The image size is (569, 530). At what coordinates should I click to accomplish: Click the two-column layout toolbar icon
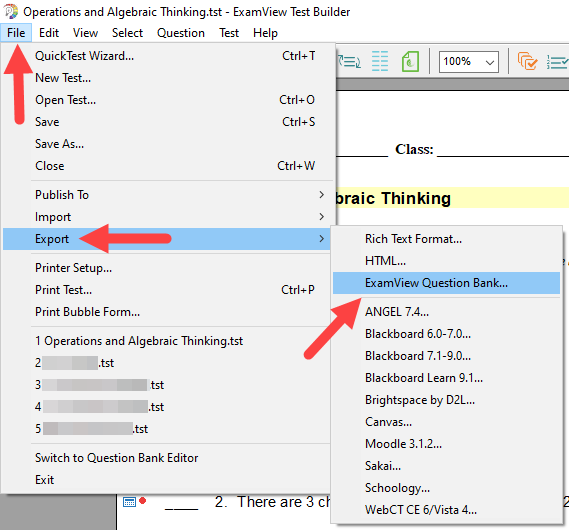(380, 61)
